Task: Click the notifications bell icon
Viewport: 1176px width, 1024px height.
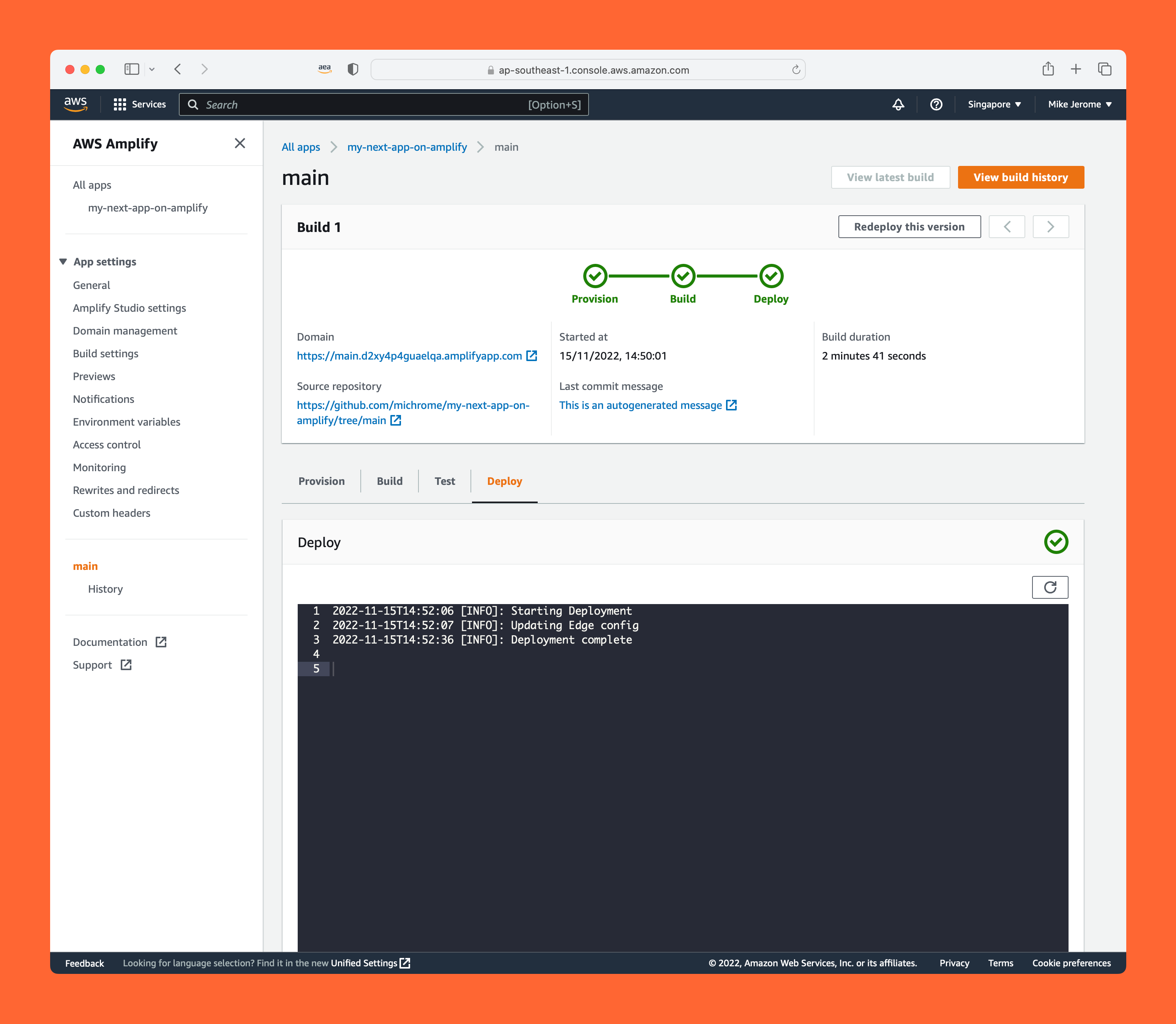Action: 898,104
